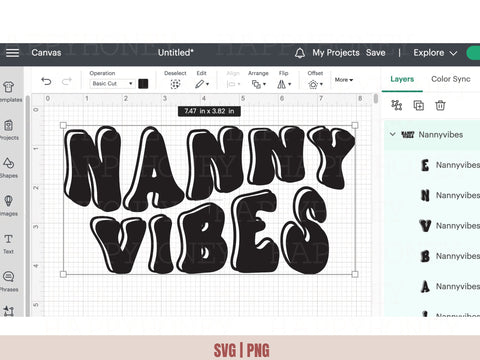Image resolution: width=480 pixels, height=360 pixels.
Task: Open the Arrange dropdown
Action: (x=259, y=84)
